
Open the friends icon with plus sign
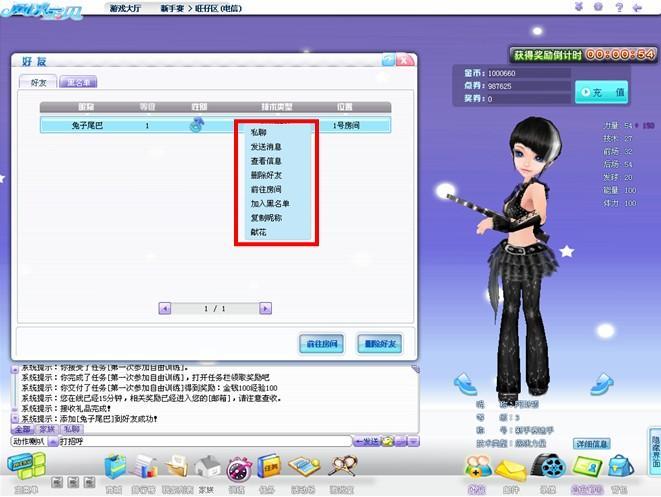(478, 467)
